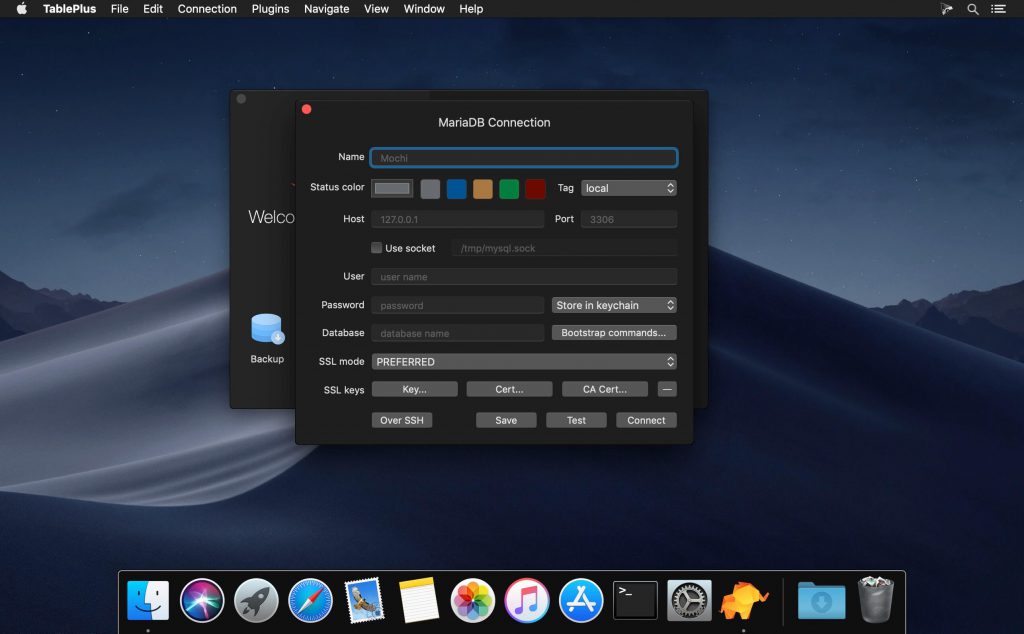Open the Connection menu

pos(207,9)
